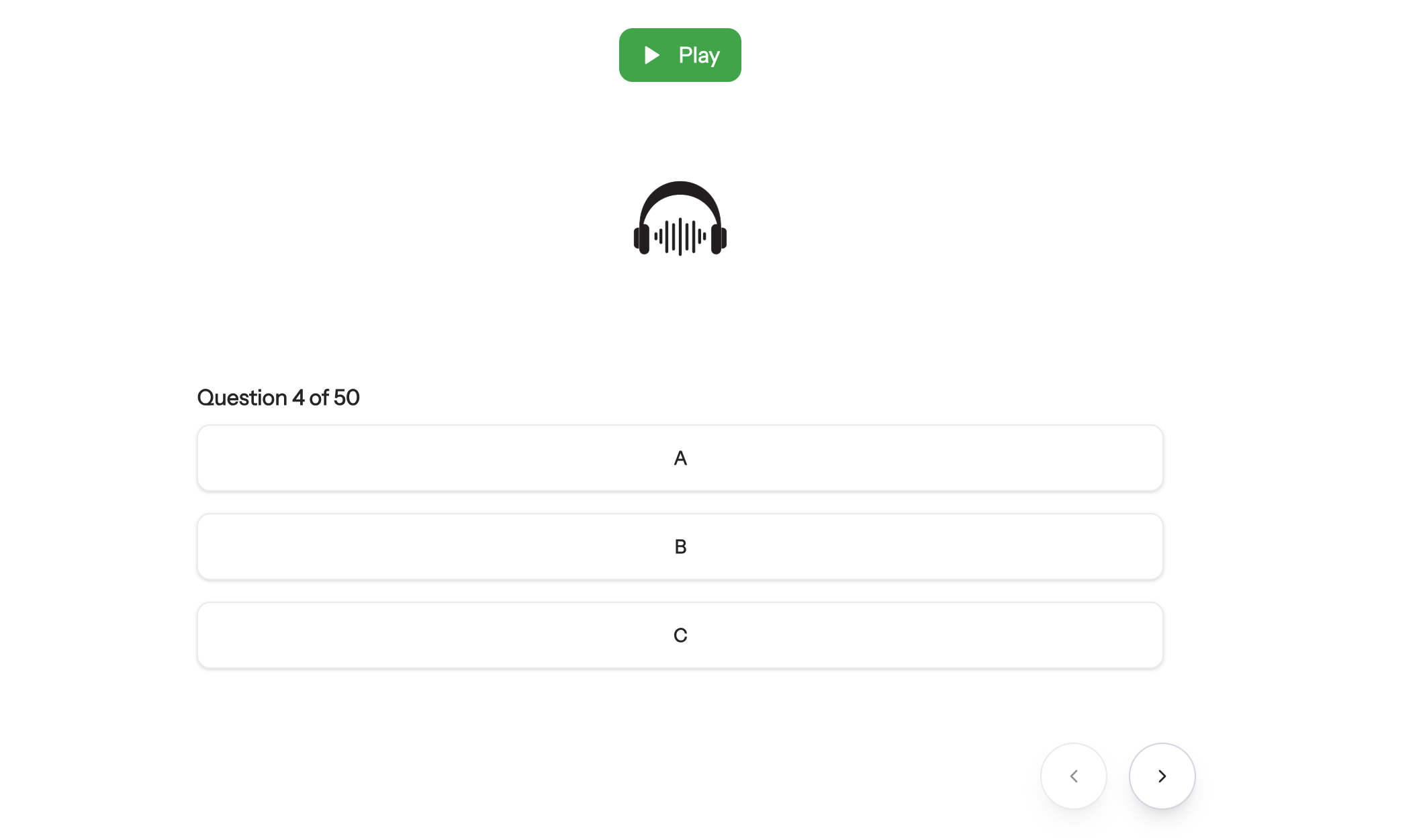The image size is (1421, 840).
Task: Mark the middle choice labeled B
Action: pyautogui.click(x=680, y=547)
